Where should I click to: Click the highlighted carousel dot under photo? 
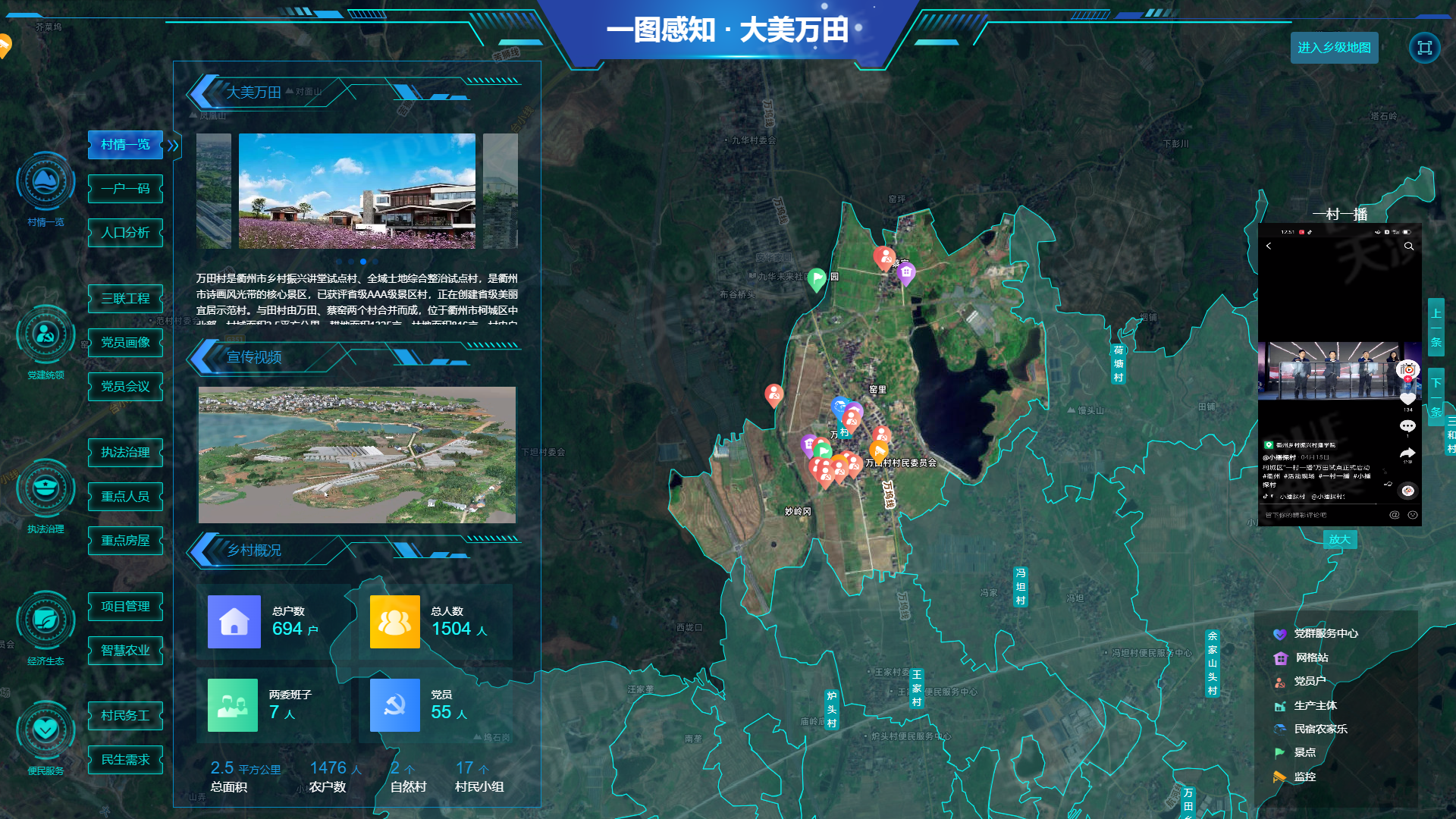point(363,262)
